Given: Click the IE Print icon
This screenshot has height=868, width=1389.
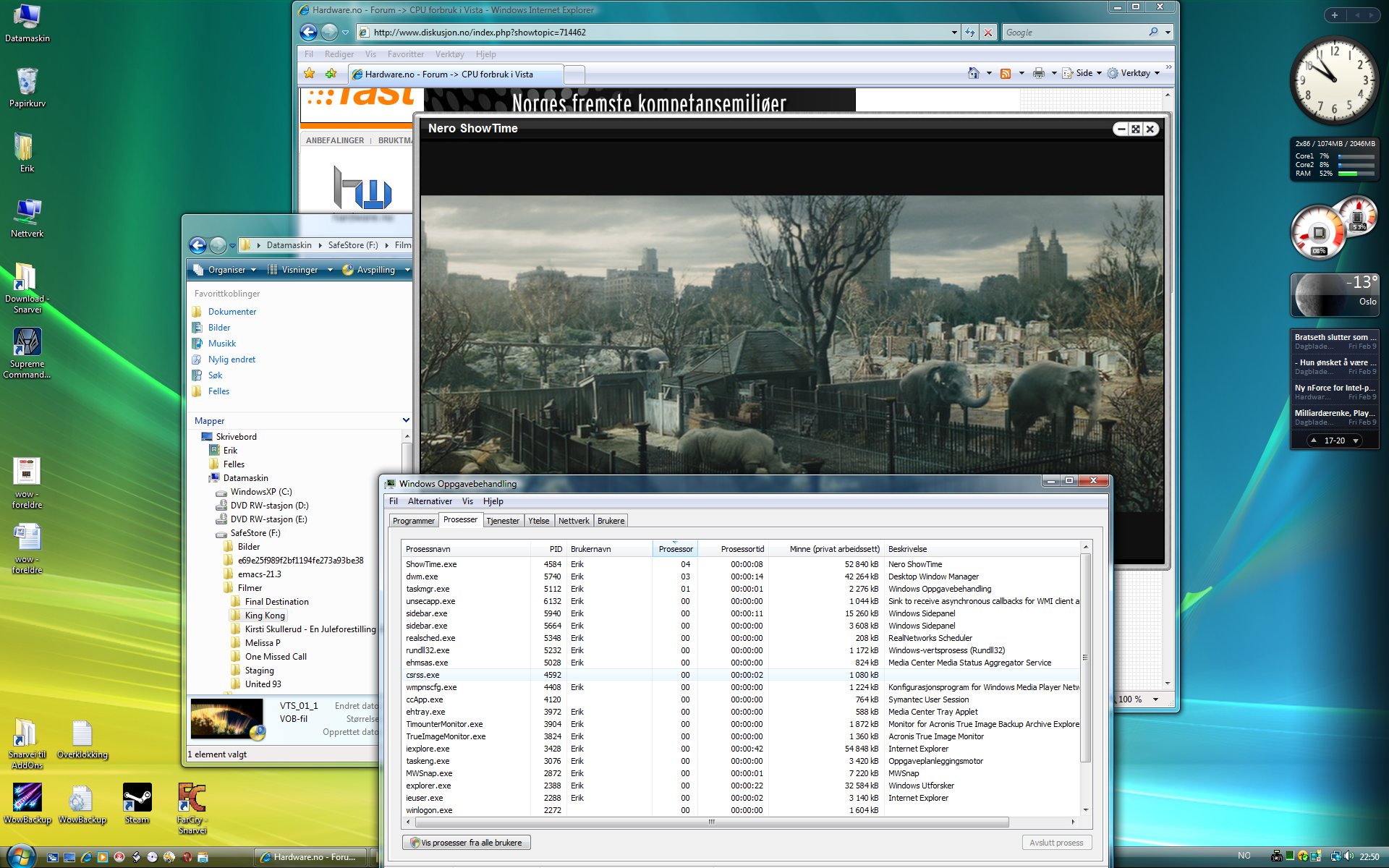Looking at the screenshot, I should (1039, 73).
